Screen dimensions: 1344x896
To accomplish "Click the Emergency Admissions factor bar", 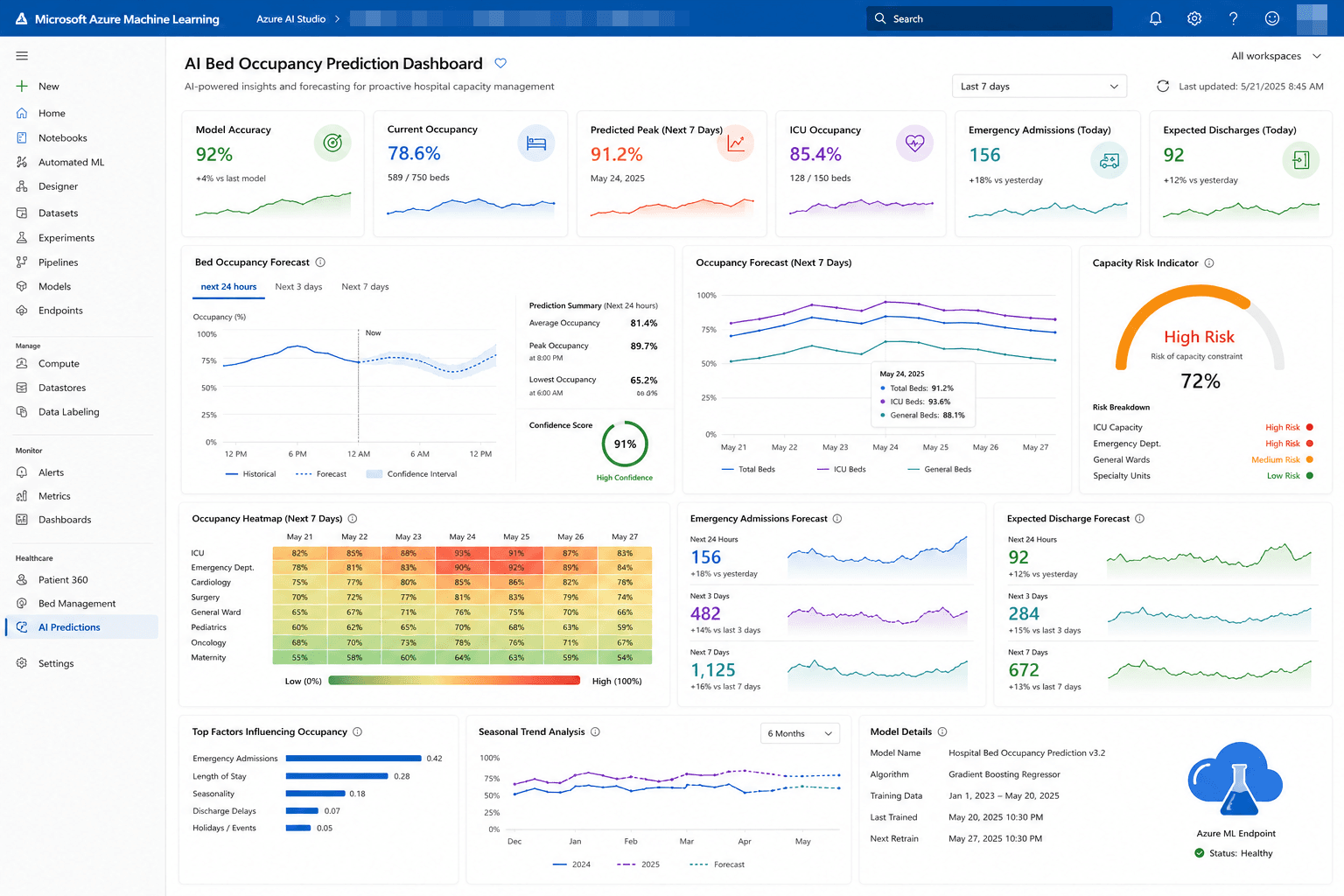I will click(353, 759).
